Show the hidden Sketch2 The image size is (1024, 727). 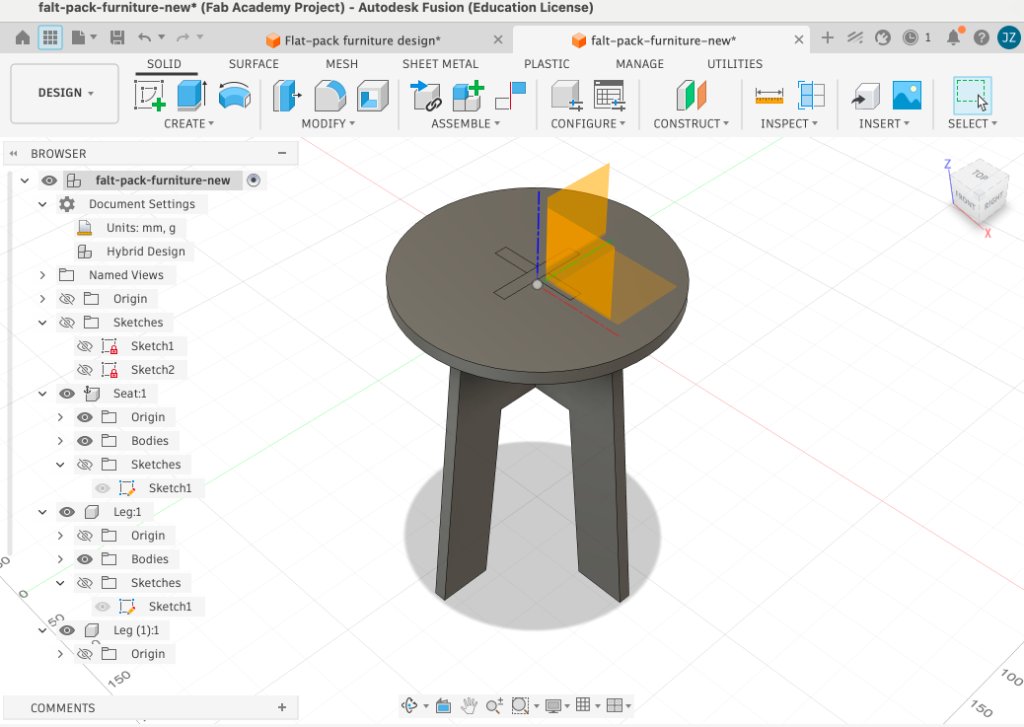84,370
